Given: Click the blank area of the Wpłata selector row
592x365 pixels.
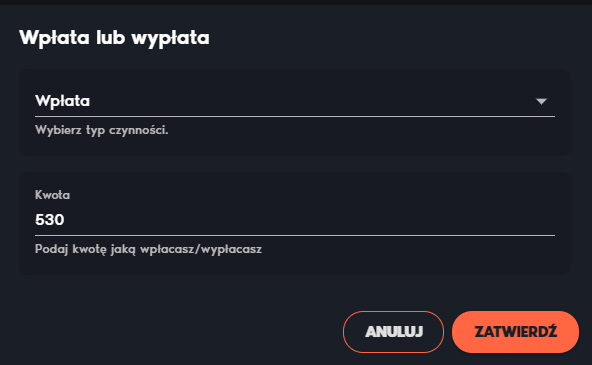Looking at the screenshot, I should pyautogui.click(x=313, y=101).
